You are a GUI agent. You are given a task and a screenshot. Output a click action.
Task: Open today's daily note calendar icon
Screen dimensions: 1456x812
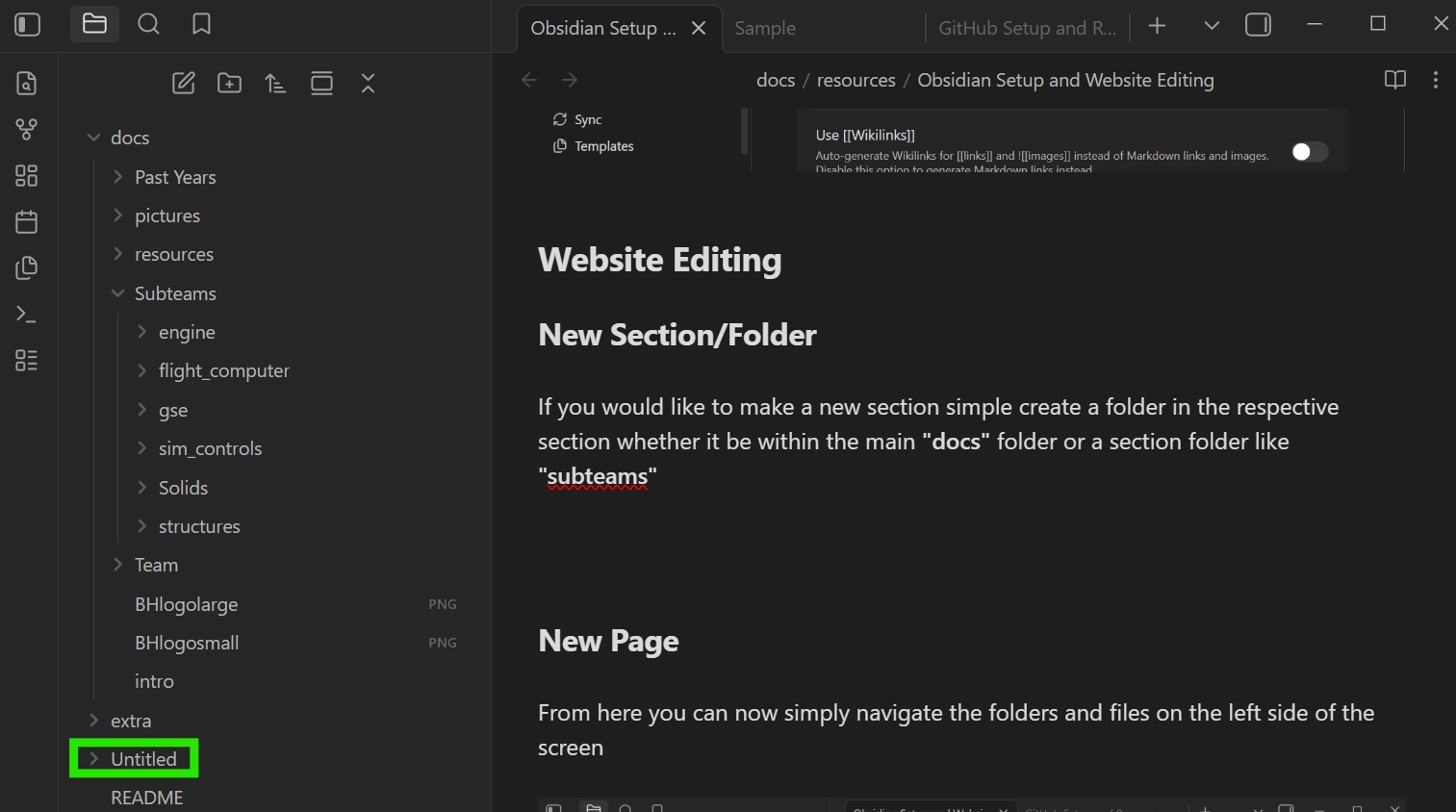(27, 221)
